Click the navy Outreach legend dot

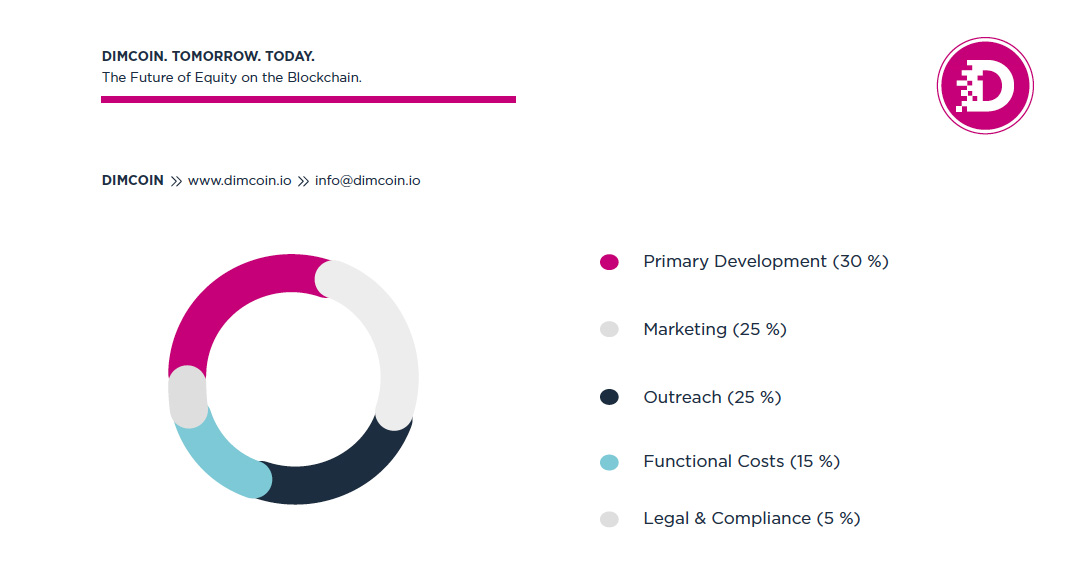click(x=609, y=397)
